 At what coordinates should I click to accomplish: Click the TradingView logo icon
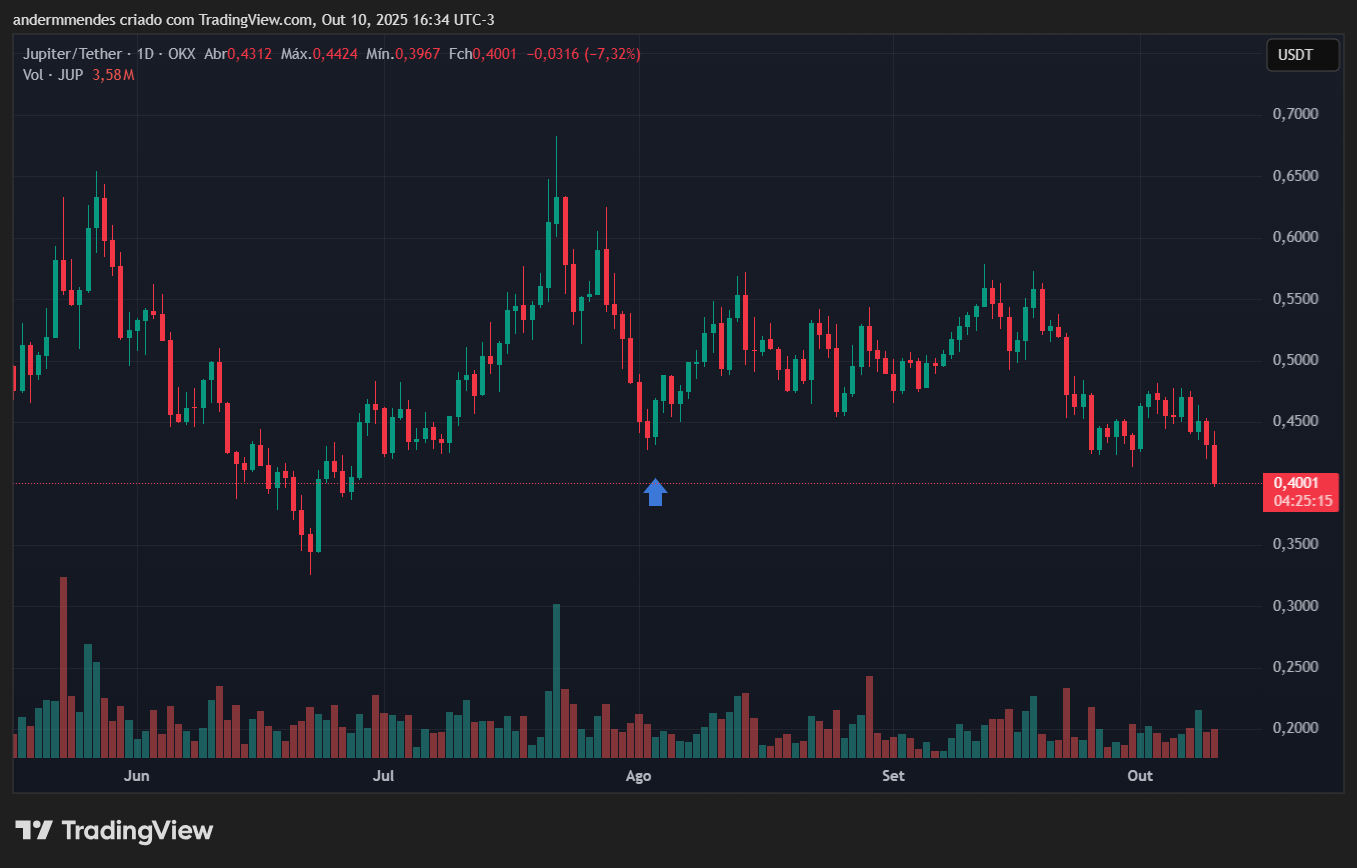[x=33, y=830]
